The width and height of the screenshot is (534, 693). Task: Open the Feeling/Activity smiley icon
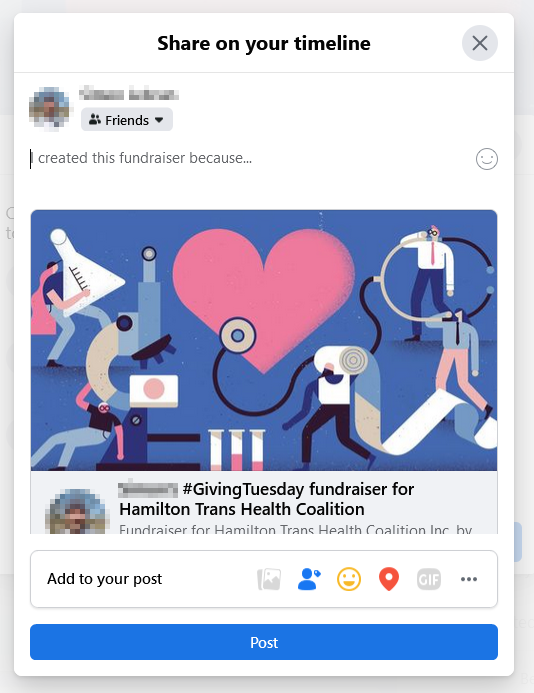coord(349,579)
